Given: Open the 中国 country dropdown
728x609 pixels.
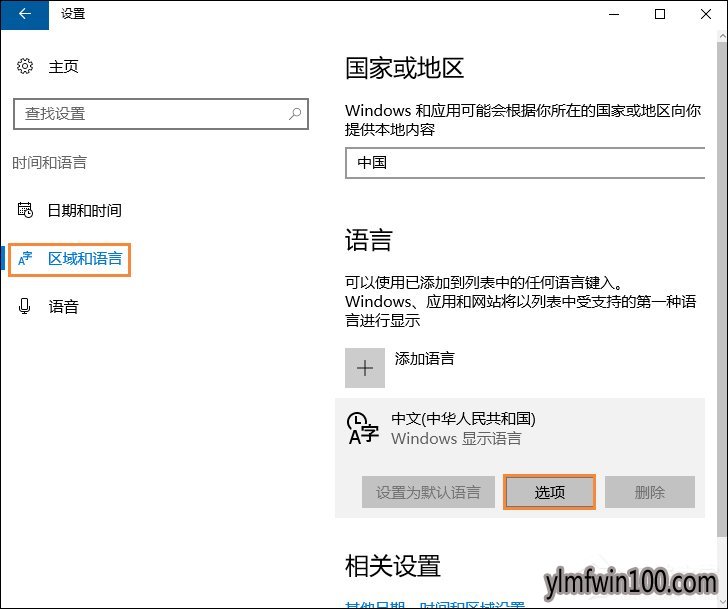Looking at the screenshot, I should point(525,163).
